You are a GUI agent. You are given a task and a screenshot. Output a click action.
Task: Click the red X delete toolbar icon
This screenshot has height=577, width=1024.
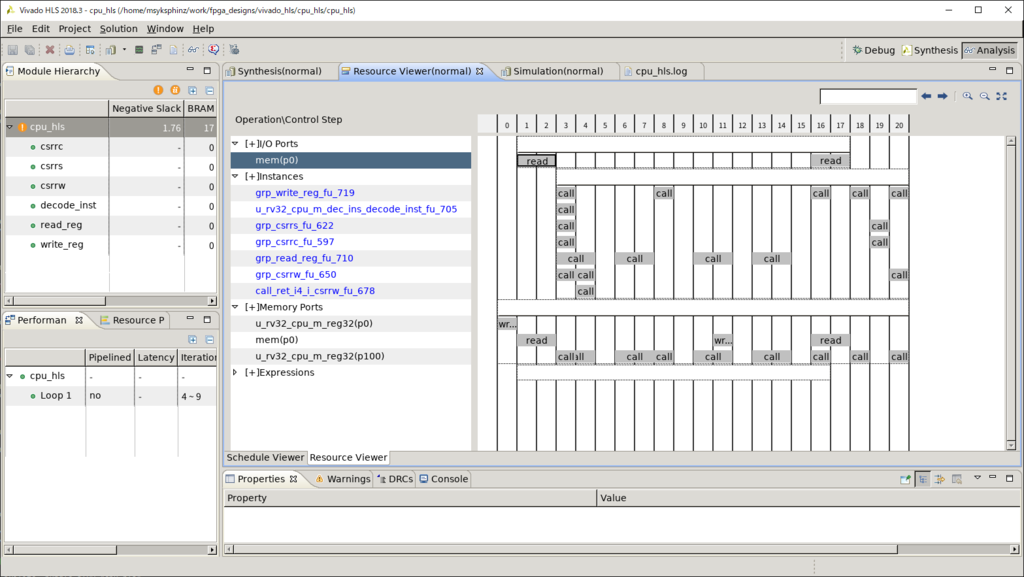(x=50, y=50)
